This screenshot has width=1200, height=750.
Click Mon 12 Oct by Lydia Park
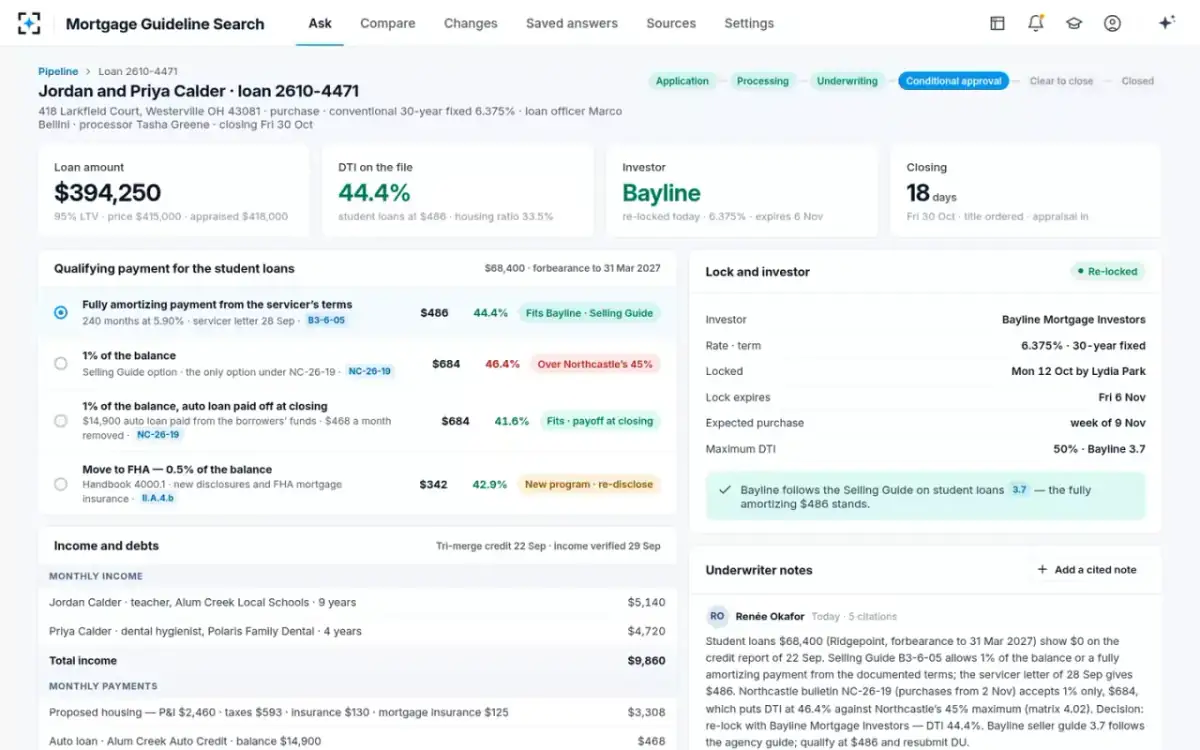pos(1079,371)
